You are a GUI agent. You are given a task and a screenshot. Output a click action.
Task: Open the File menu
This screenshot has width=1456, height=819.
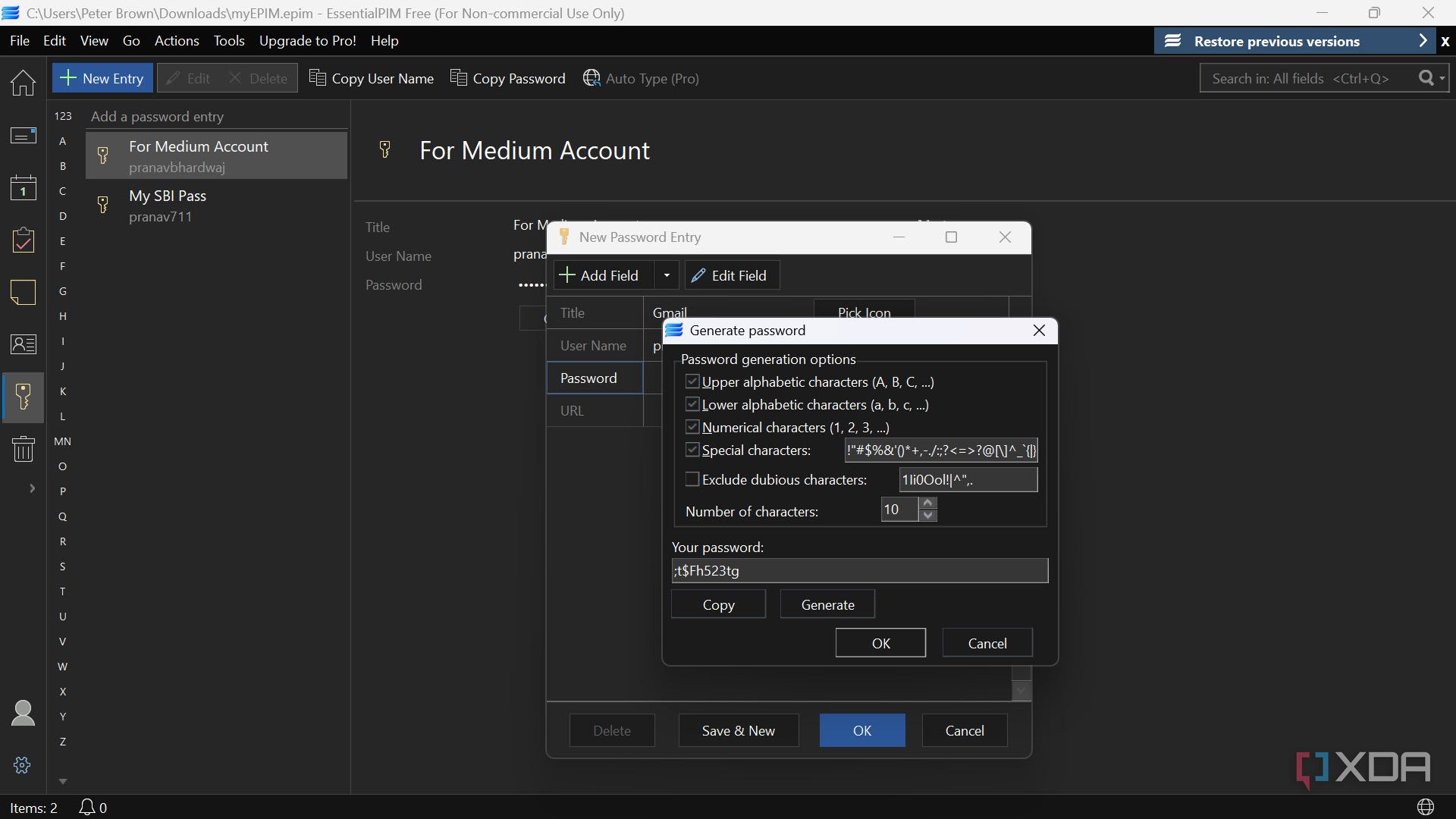20,41
